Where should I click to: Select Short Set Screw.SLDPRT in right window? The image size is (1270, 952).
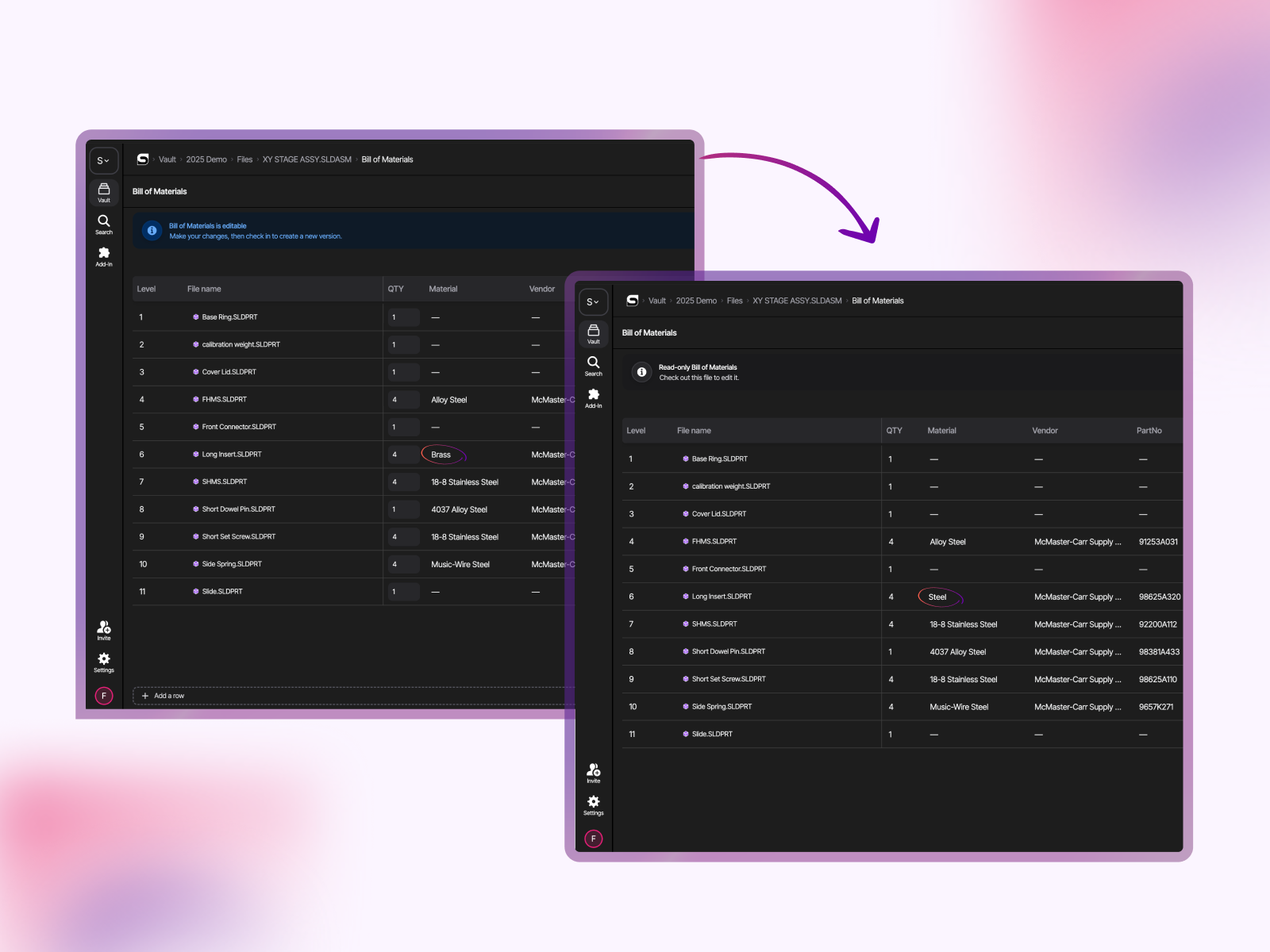tap(729, 679)
